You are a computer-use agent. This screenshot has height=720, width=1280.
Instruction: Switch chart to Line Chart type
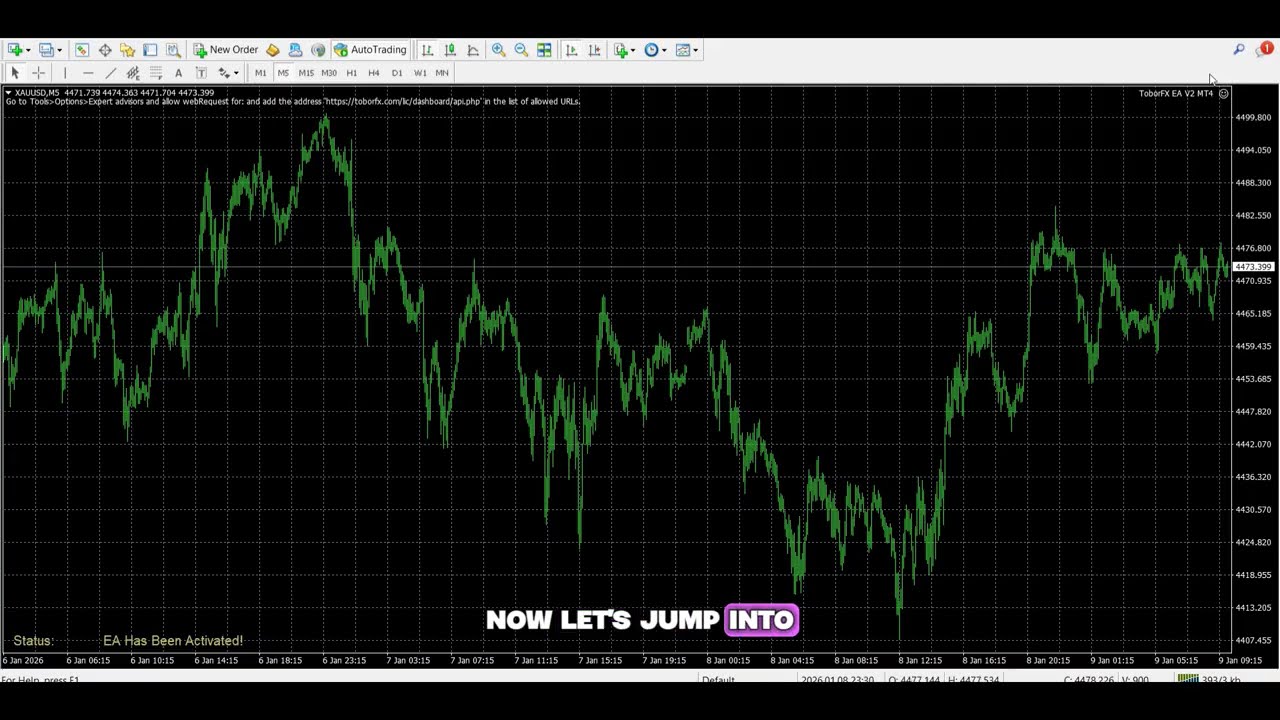[473, 49]
